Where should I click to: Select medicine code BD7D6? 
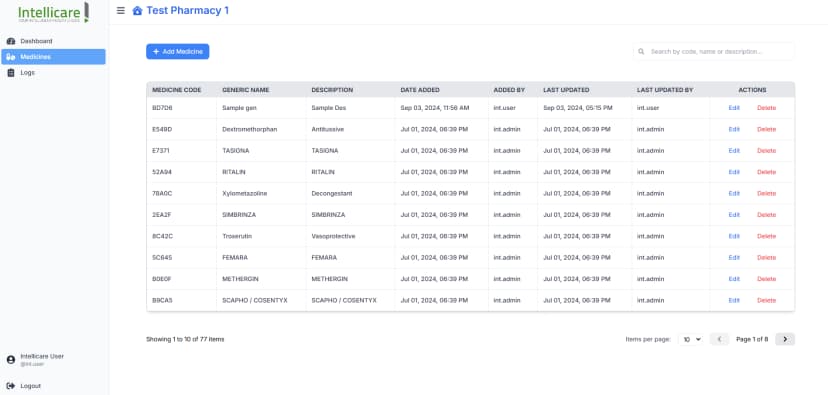click(x=162, y=108)
